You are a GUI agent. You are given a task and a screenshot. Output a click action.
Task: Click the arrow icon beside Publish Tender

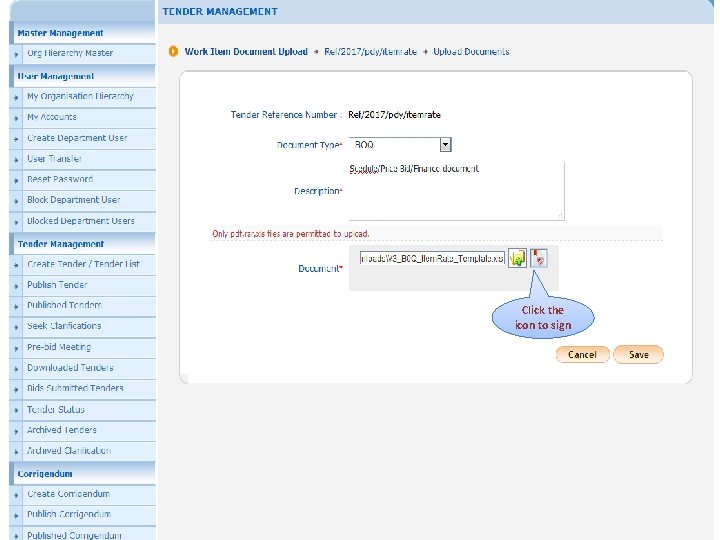[x=16, y=286]
